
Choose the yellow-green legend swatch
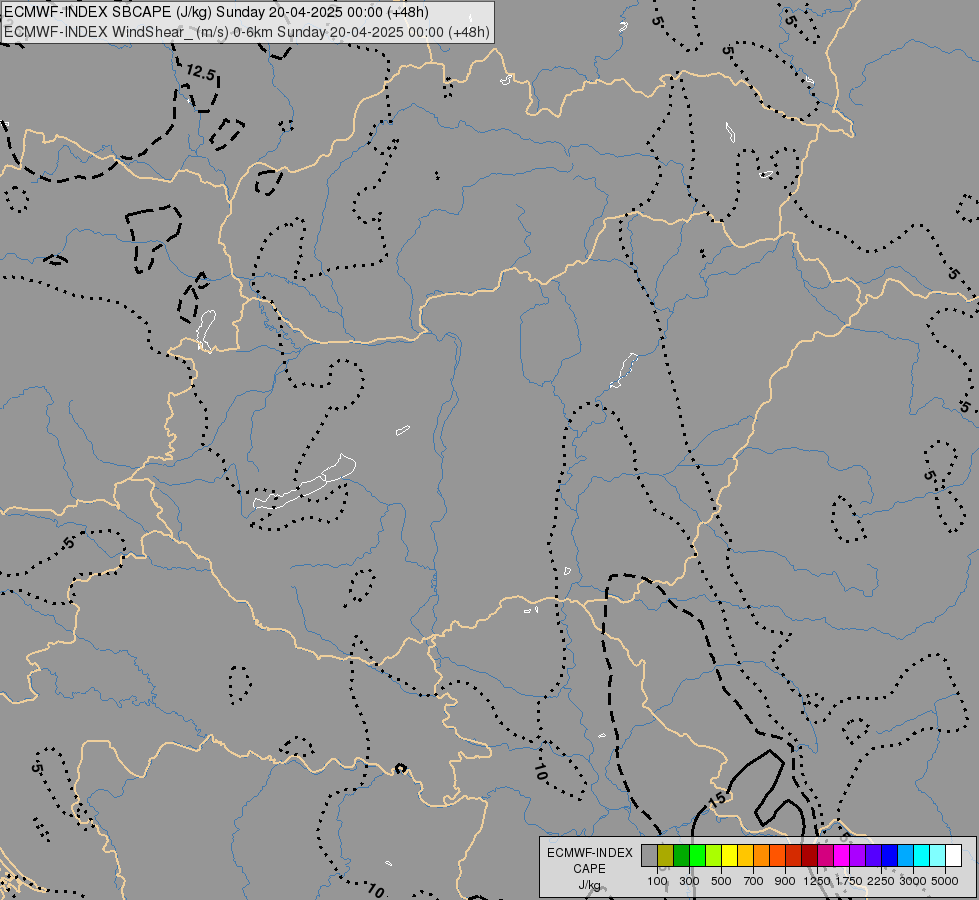coord(713,855)
